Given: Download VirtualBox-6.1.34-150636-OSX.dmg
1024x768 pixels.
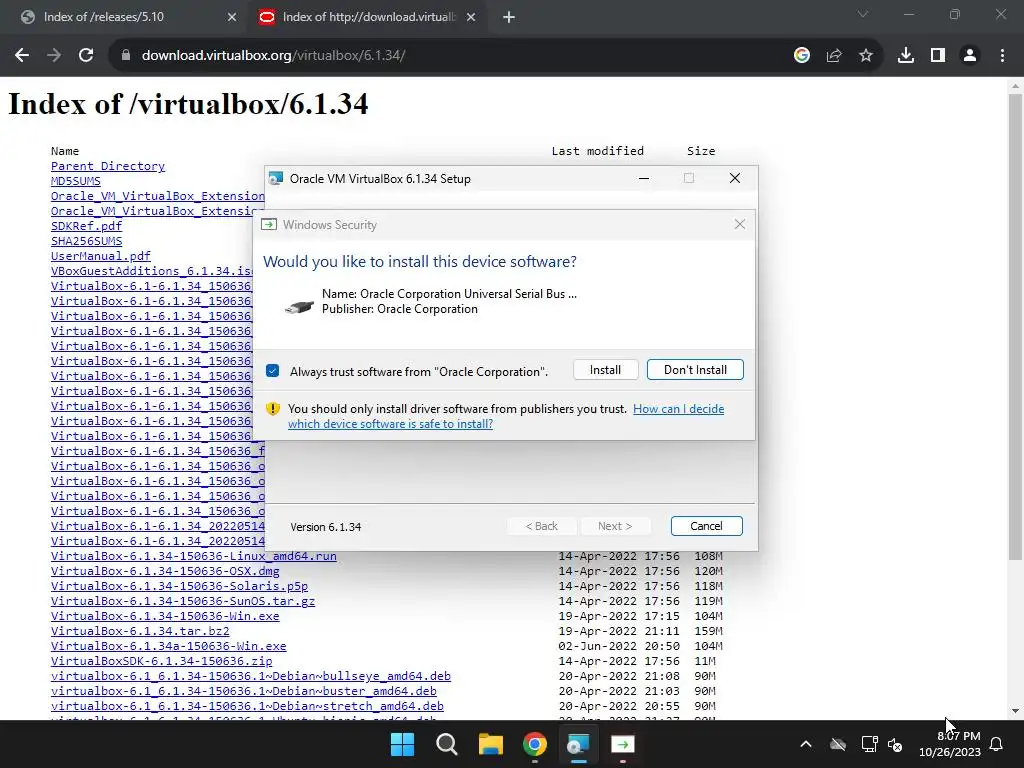Looking at the screenshot, I should point(165,571).
